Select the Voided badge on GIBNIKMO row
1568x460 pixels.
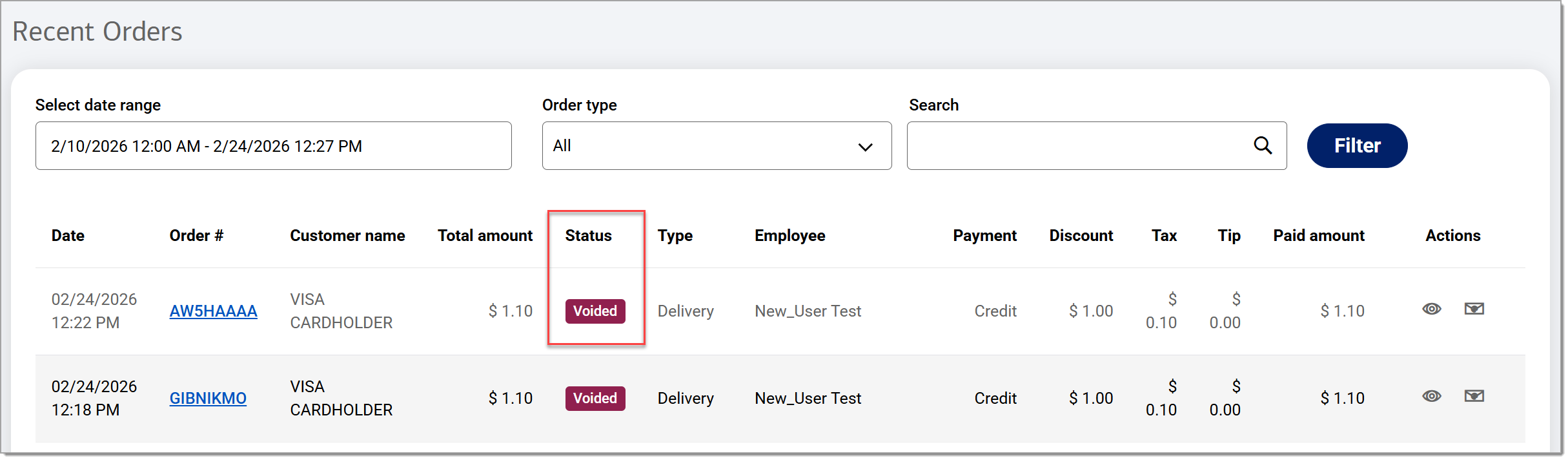click(595, 398)
